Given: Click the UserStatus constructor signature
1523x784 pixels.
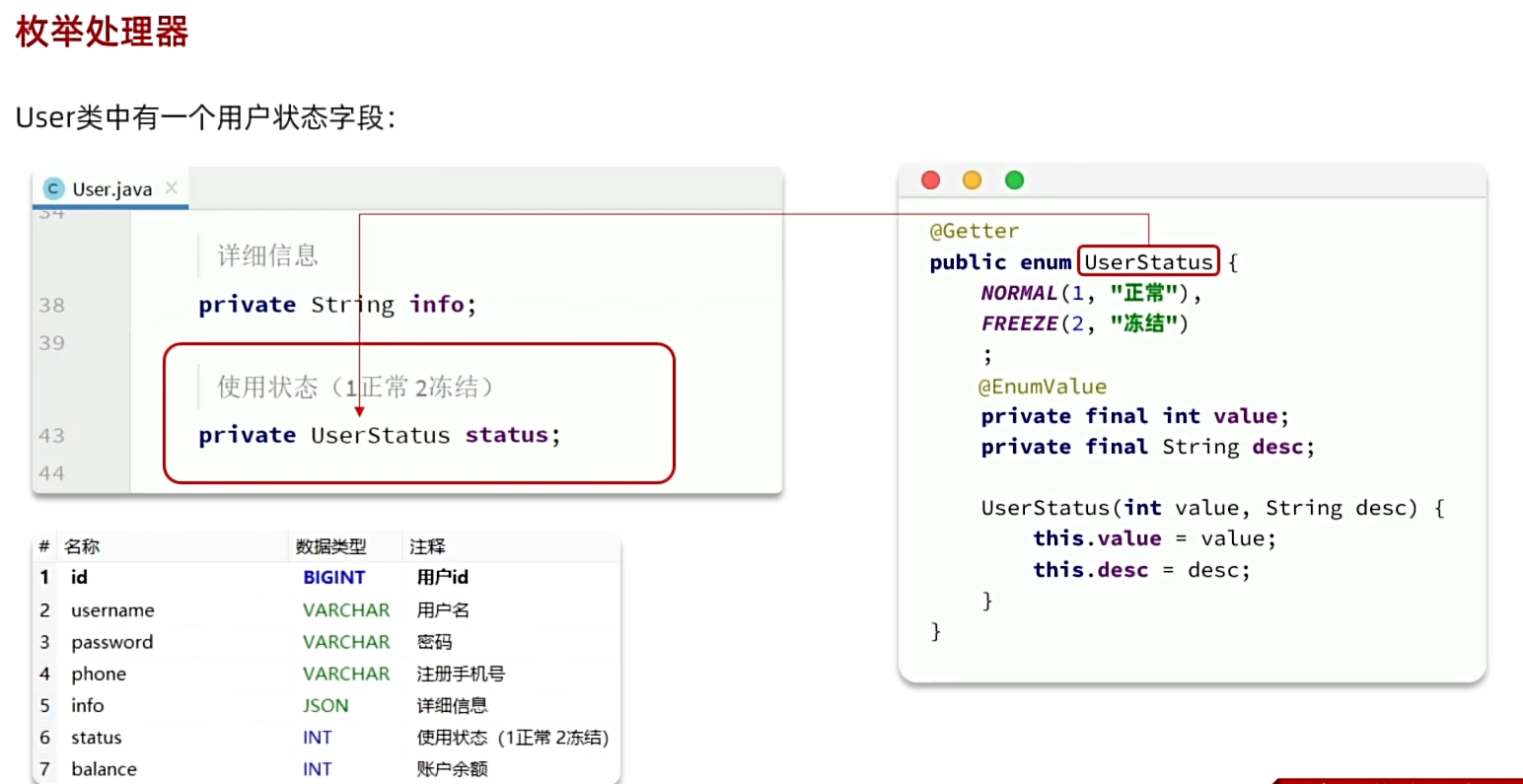Looking at the screenshot, I should (x=1212, y=508).
